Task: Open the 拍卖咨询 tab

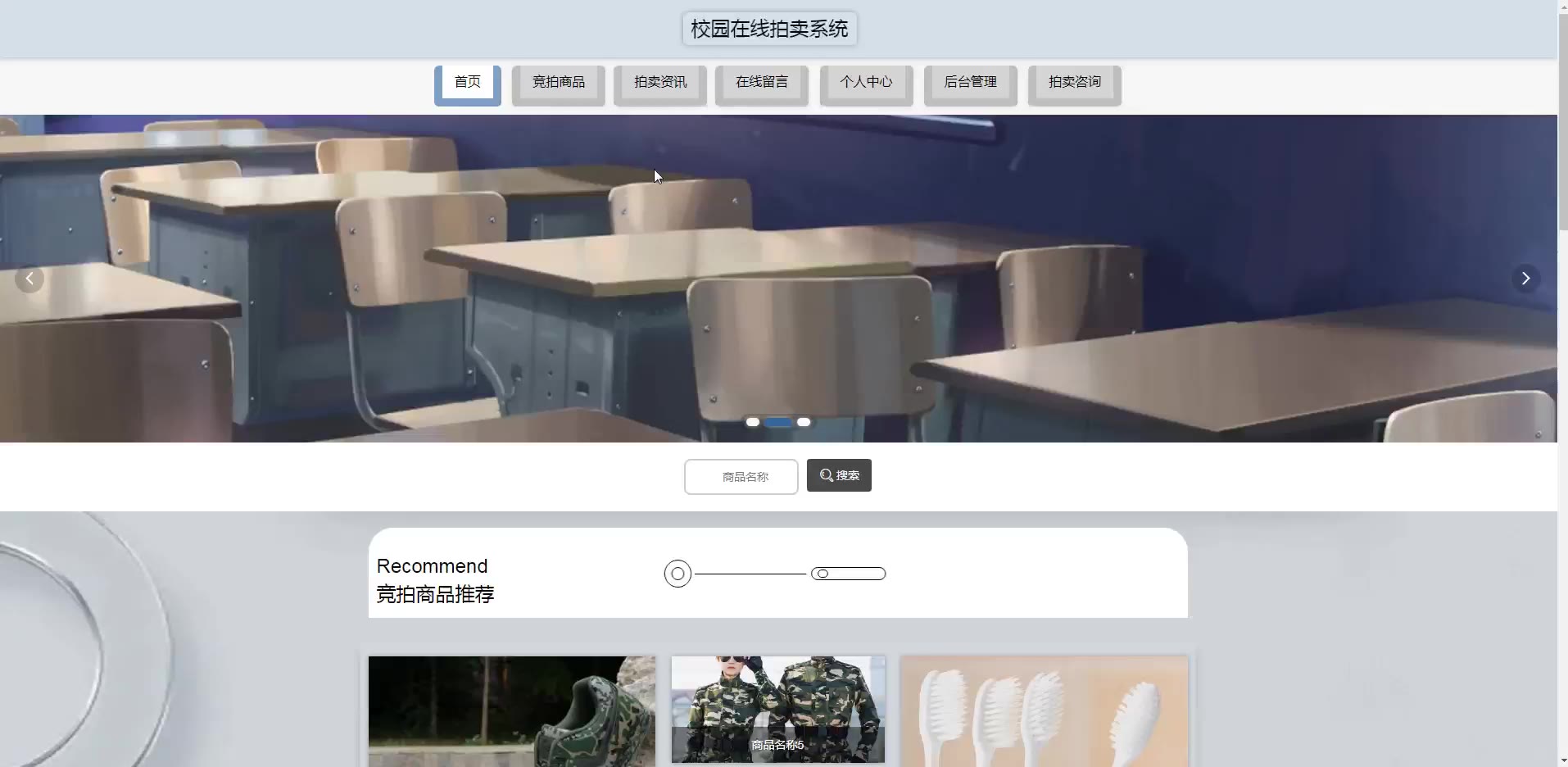Action: coord(1075,84)
